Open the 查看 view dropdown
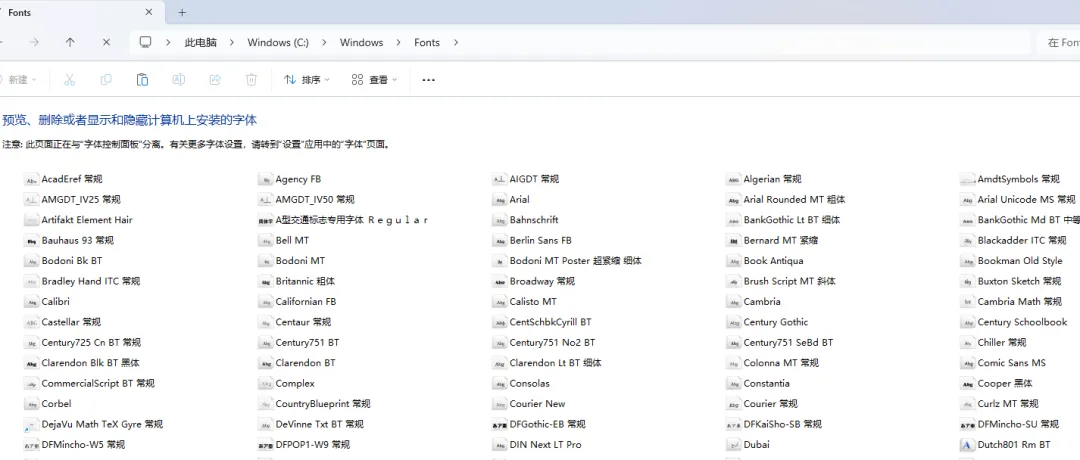 tap(375, 80)
